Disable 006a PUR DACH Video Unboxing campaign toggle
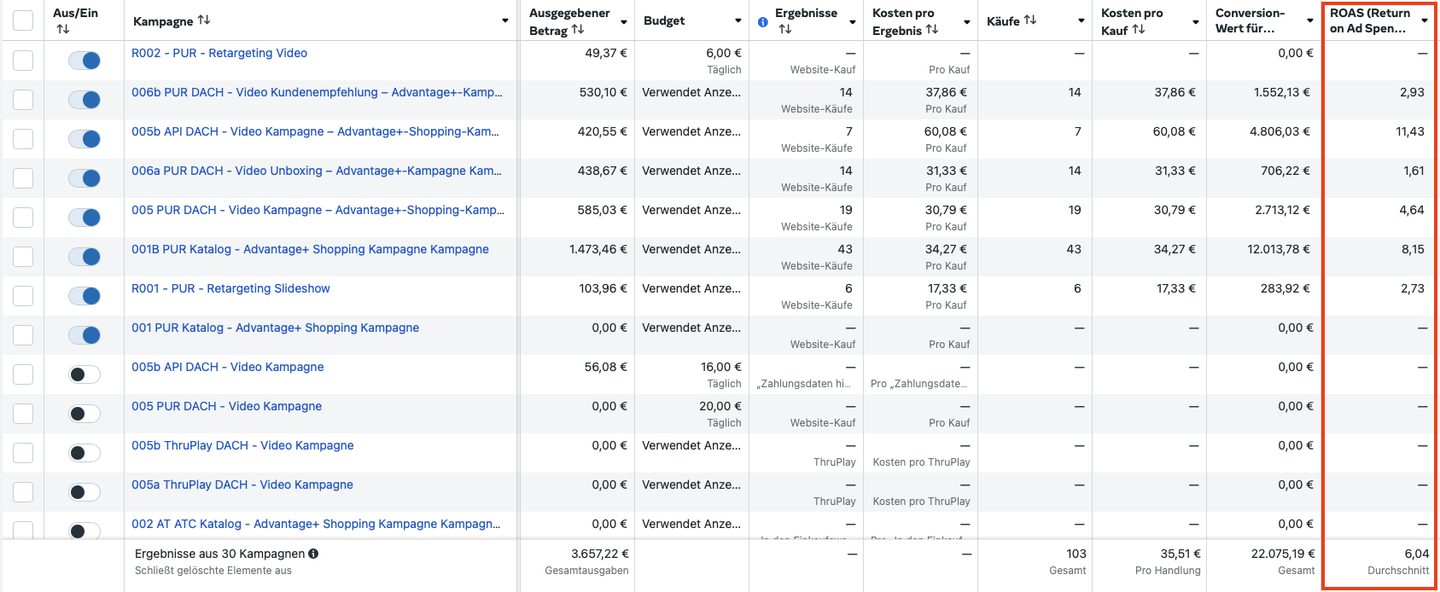The height and width of the screenshot is (592, 1440). pyautogui.click(x=85, y=178)
